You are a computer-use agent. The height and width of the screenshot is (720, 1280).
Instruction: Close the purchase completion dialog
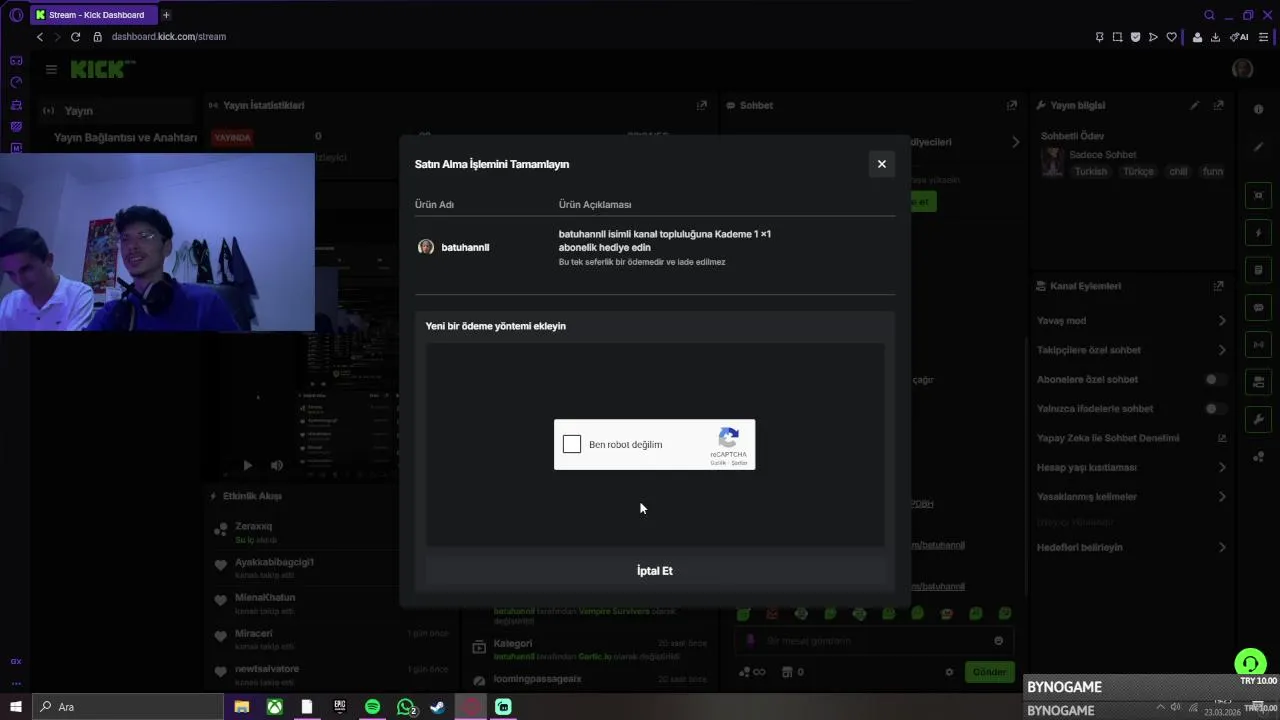coord(881,164)
